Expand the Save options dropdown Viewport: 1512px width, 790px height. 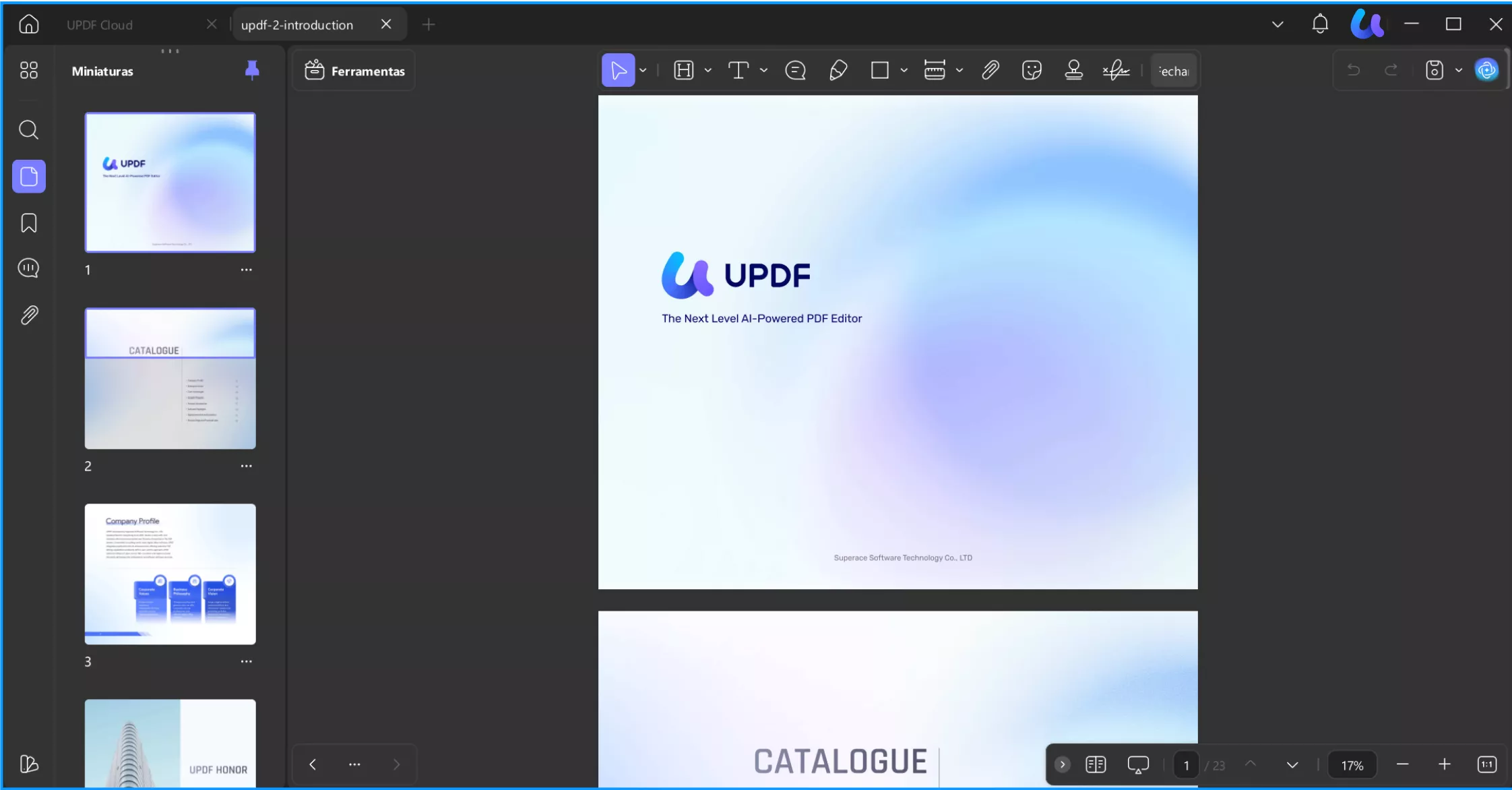[1459, 69]
